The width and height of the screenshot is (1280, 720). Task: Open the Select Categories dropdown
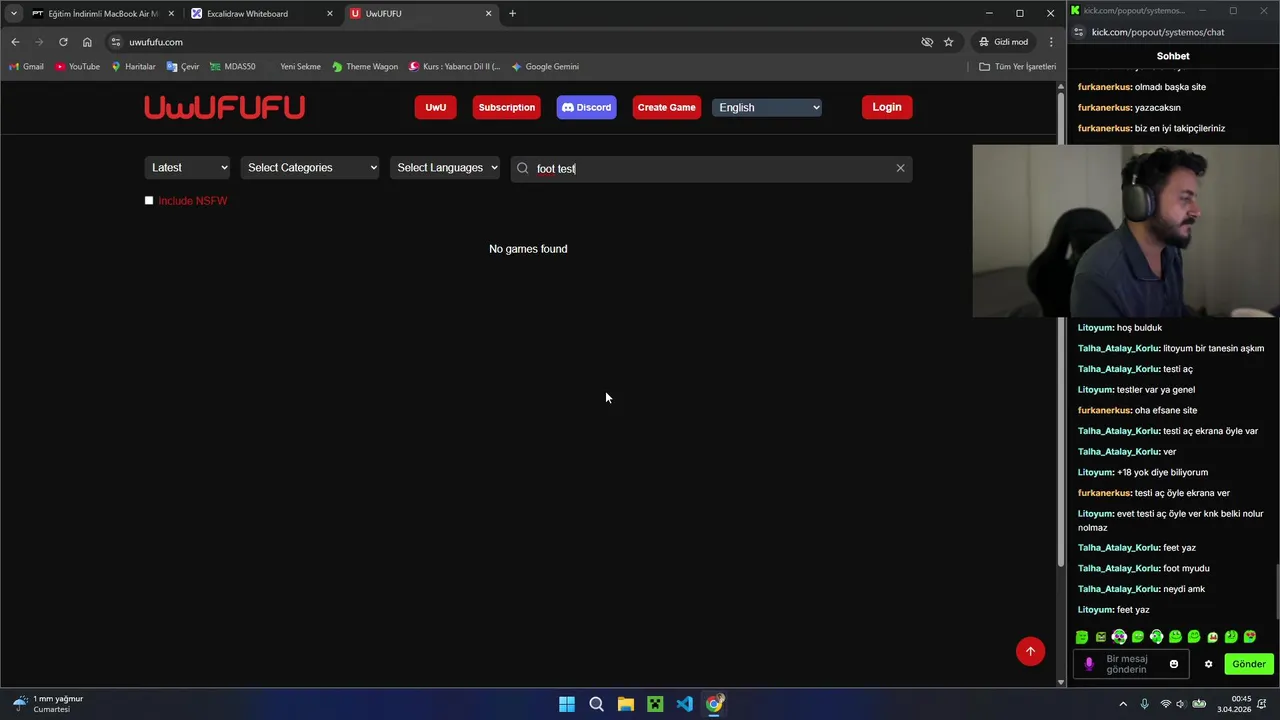pyautogui.click(x=310, y=167)
